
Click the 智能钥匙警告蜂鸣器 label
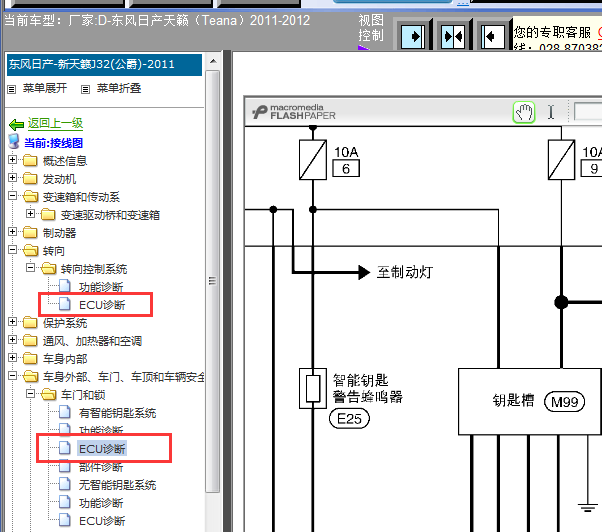pyautogui.click(x=368, y=388)
